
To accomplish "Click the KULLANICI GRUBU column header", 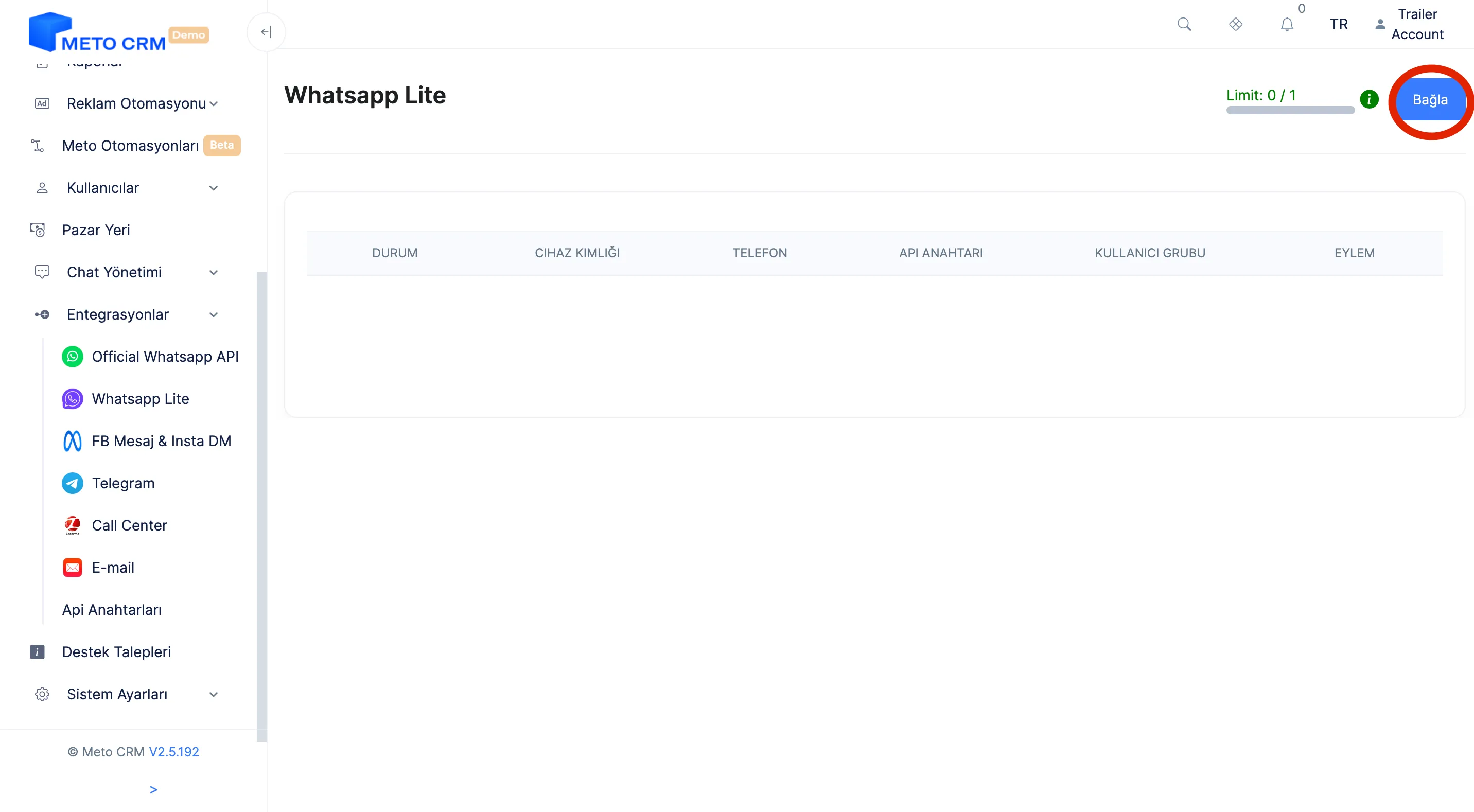I will click(x=1150, y=253).
